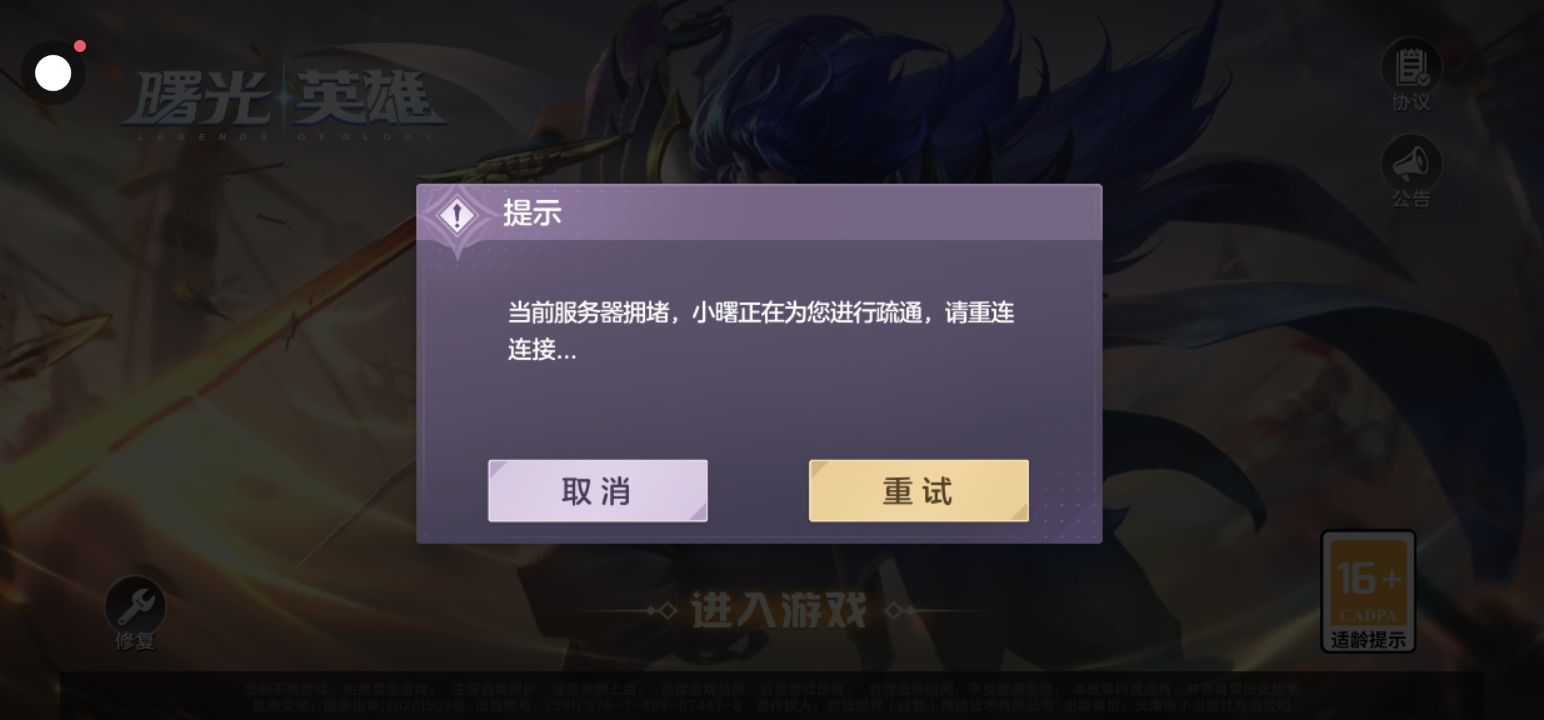Click the 重试 retry button

coord(918,491)
